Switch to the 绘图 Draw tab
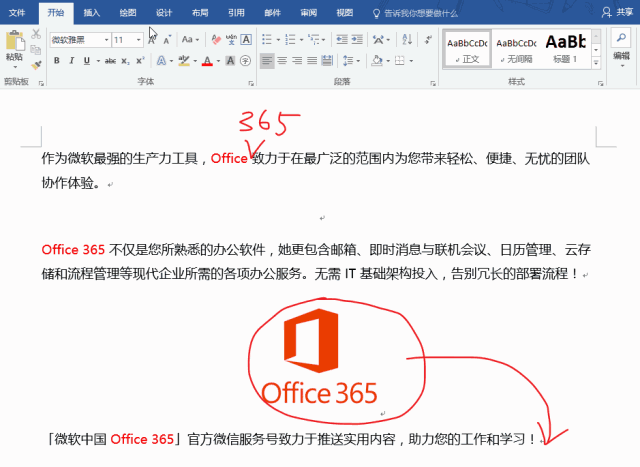The height and width of the screenshot is (467, 640). [128, 13]
